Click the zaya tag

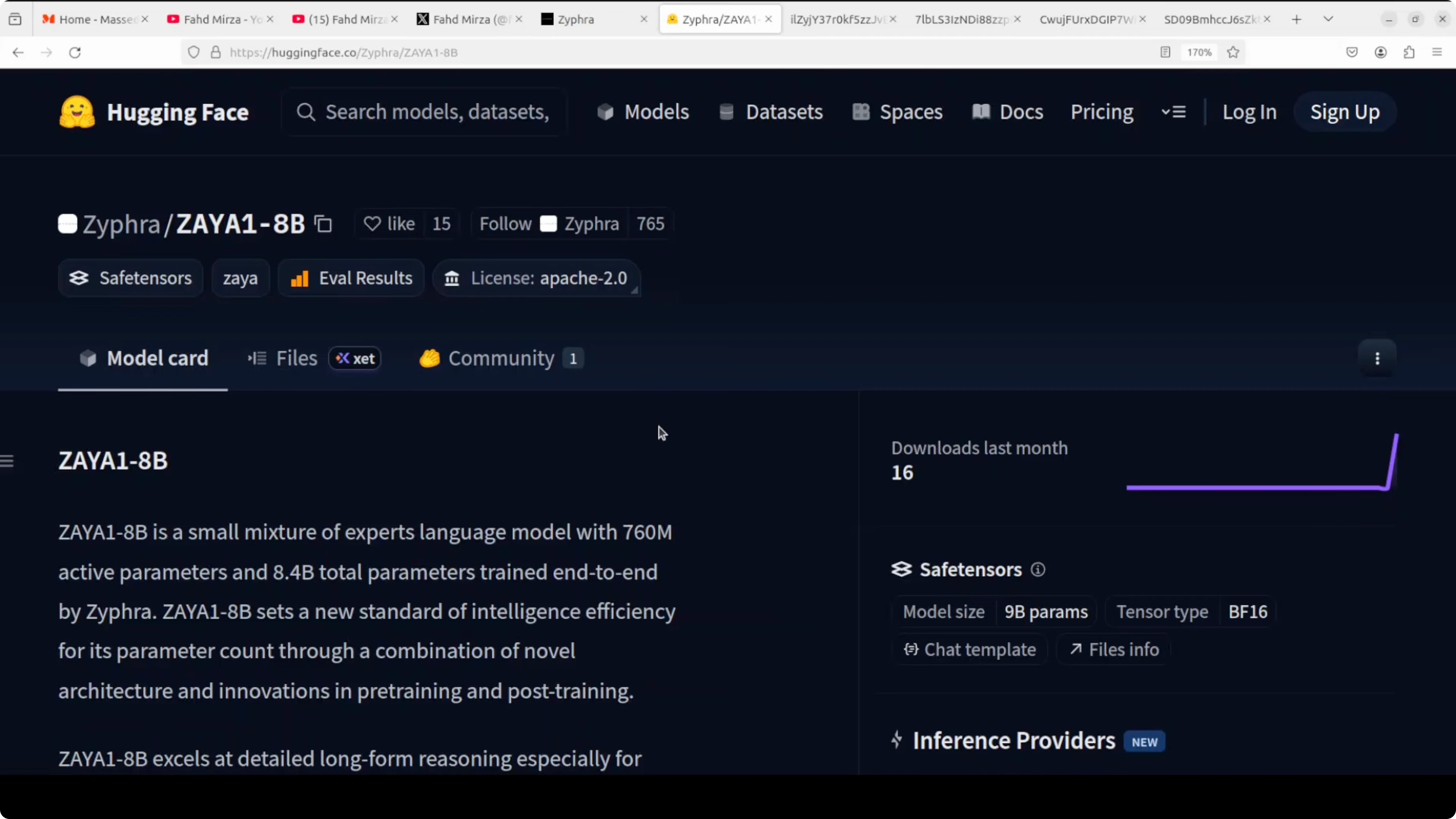(x=240, y=278)
